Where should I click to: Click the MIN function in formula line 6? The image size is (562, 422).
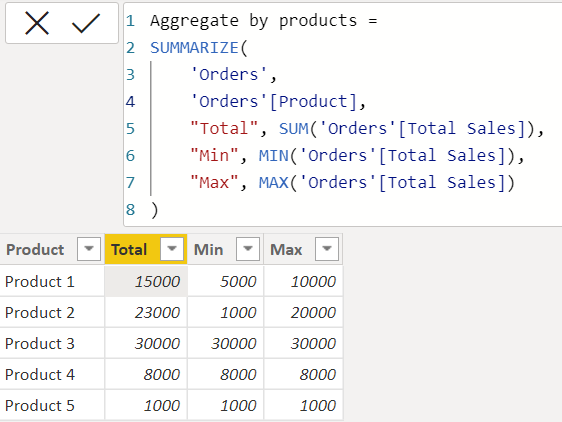(x=273, y=156)
